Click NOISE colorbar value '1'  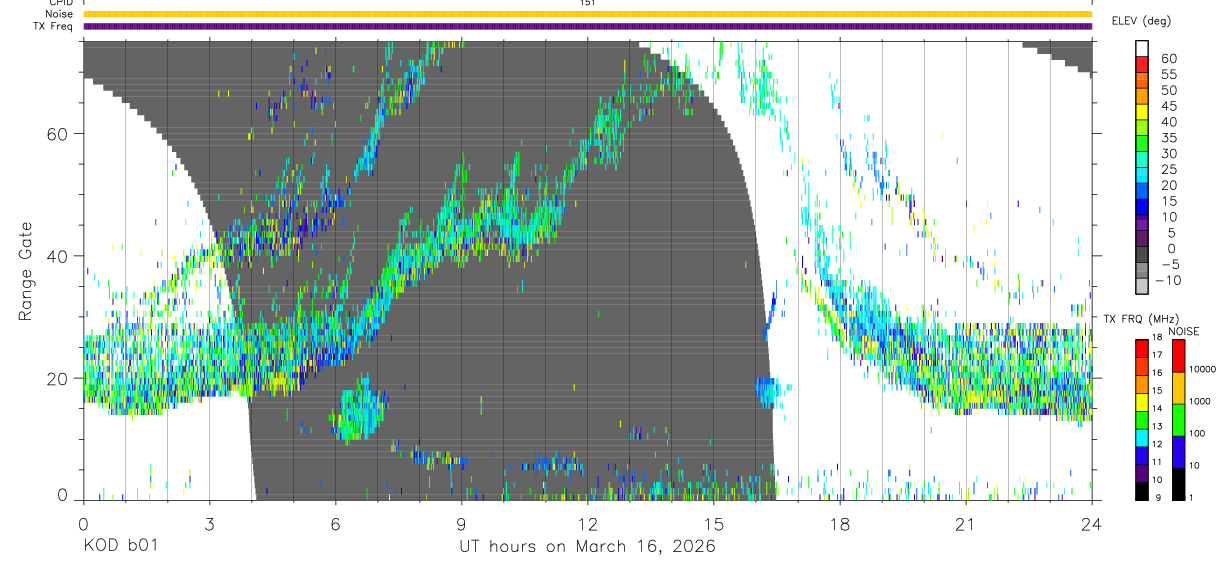[1192, 497]
